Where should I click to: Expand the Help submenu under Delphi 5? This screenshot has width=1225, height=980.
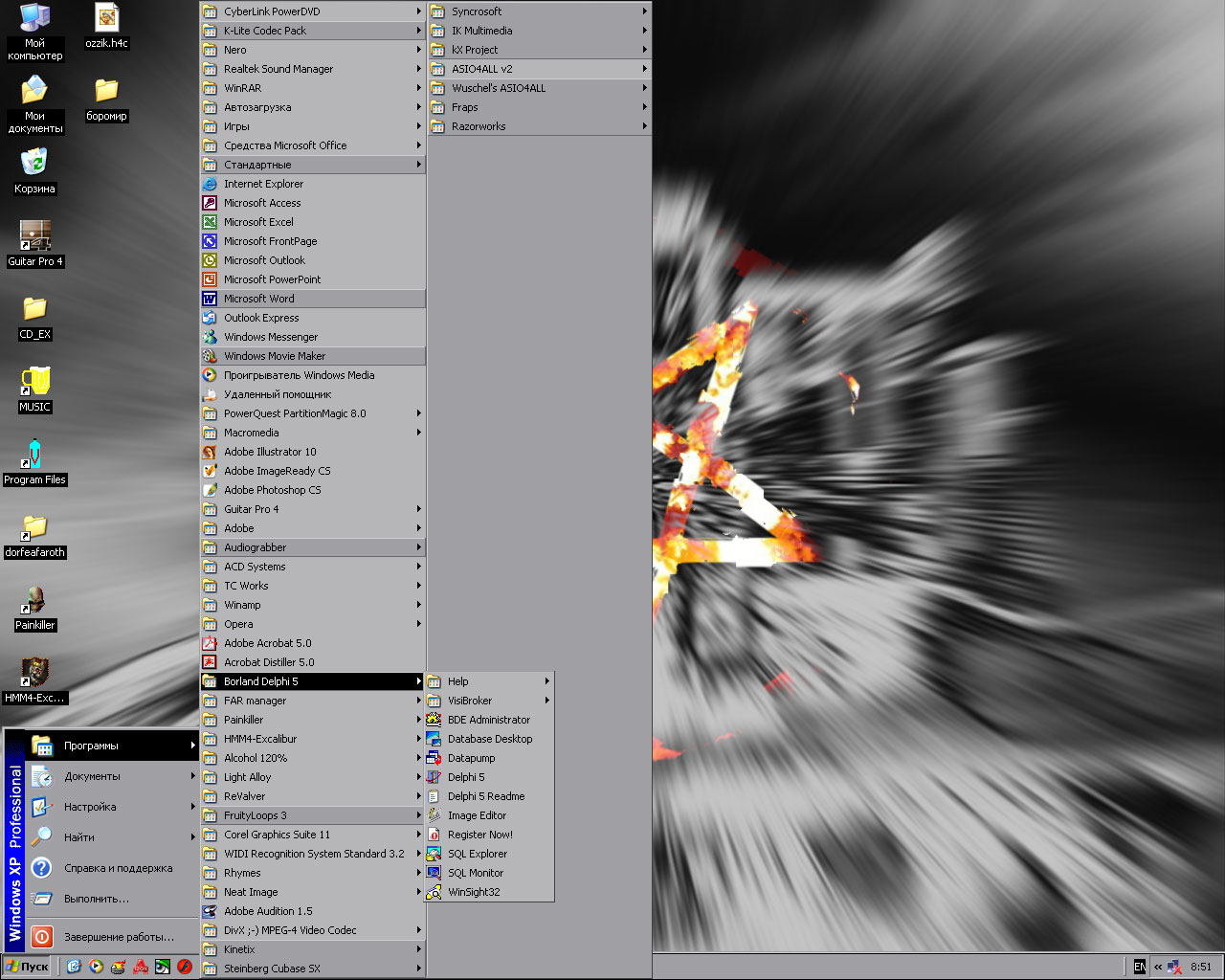(490, 681)
